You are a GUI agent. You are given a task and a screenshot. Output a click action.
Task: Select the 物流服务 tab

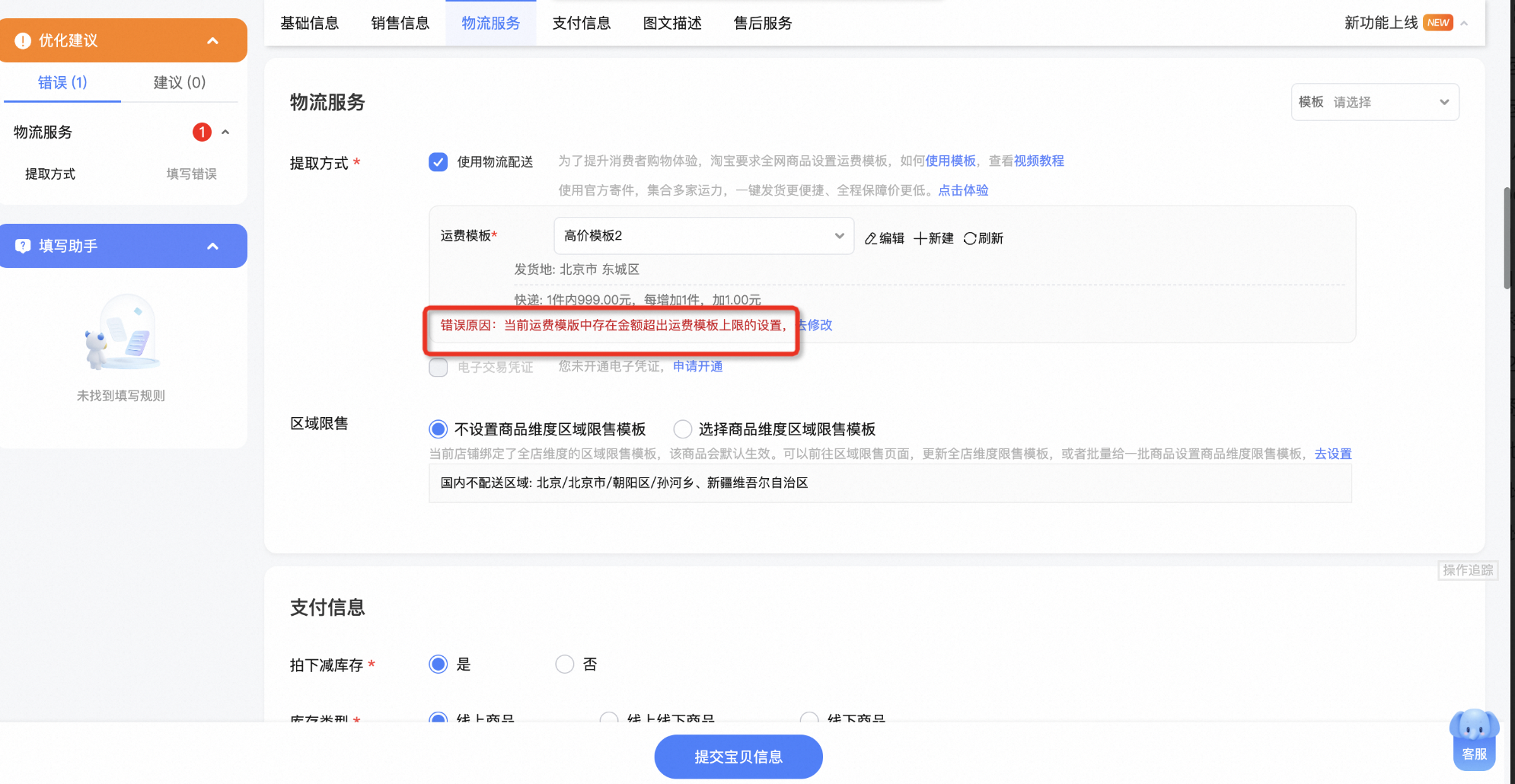point(490,23)
